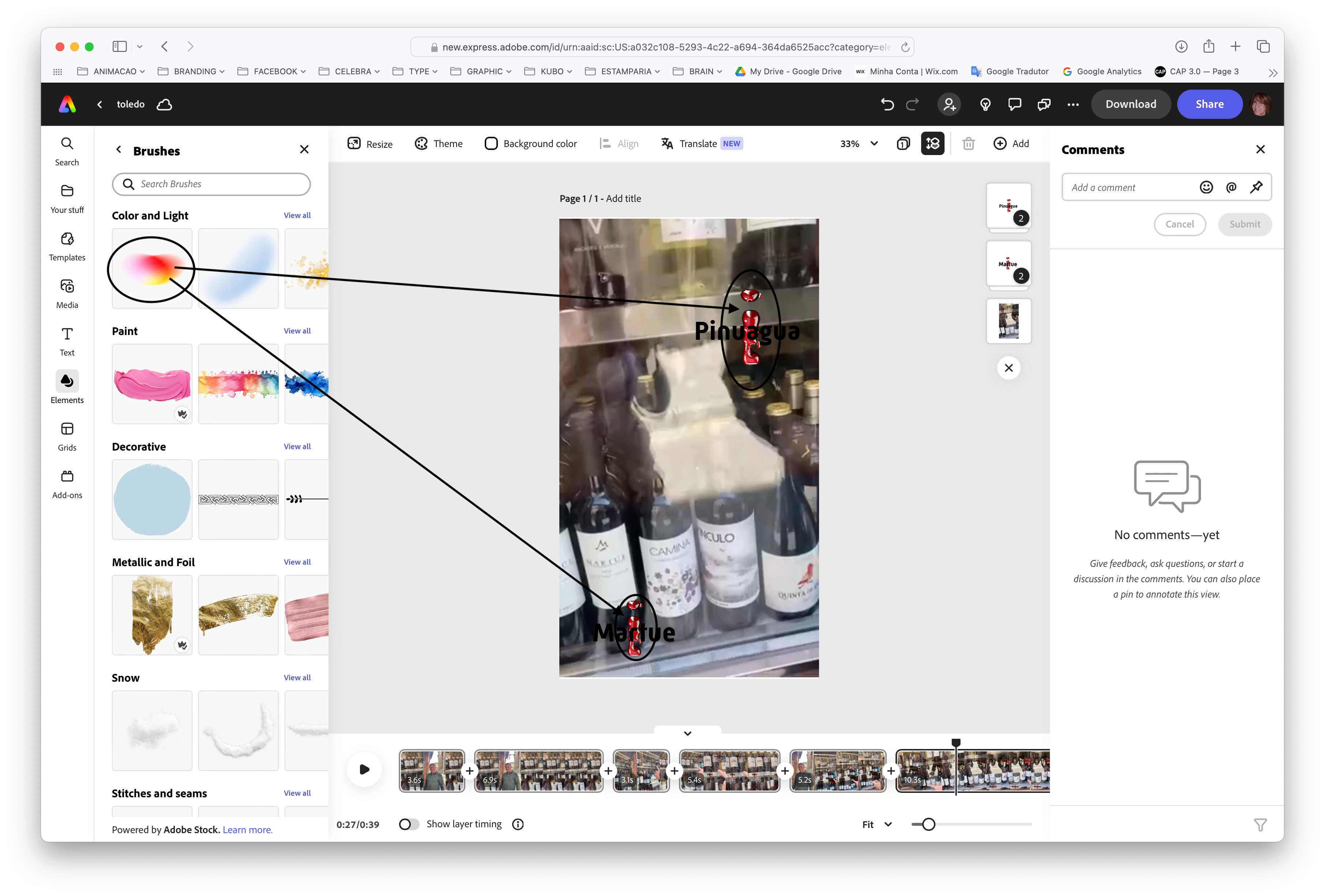Open the Theme menu
Screen dimensions: 1325x896
coord(439,144)
